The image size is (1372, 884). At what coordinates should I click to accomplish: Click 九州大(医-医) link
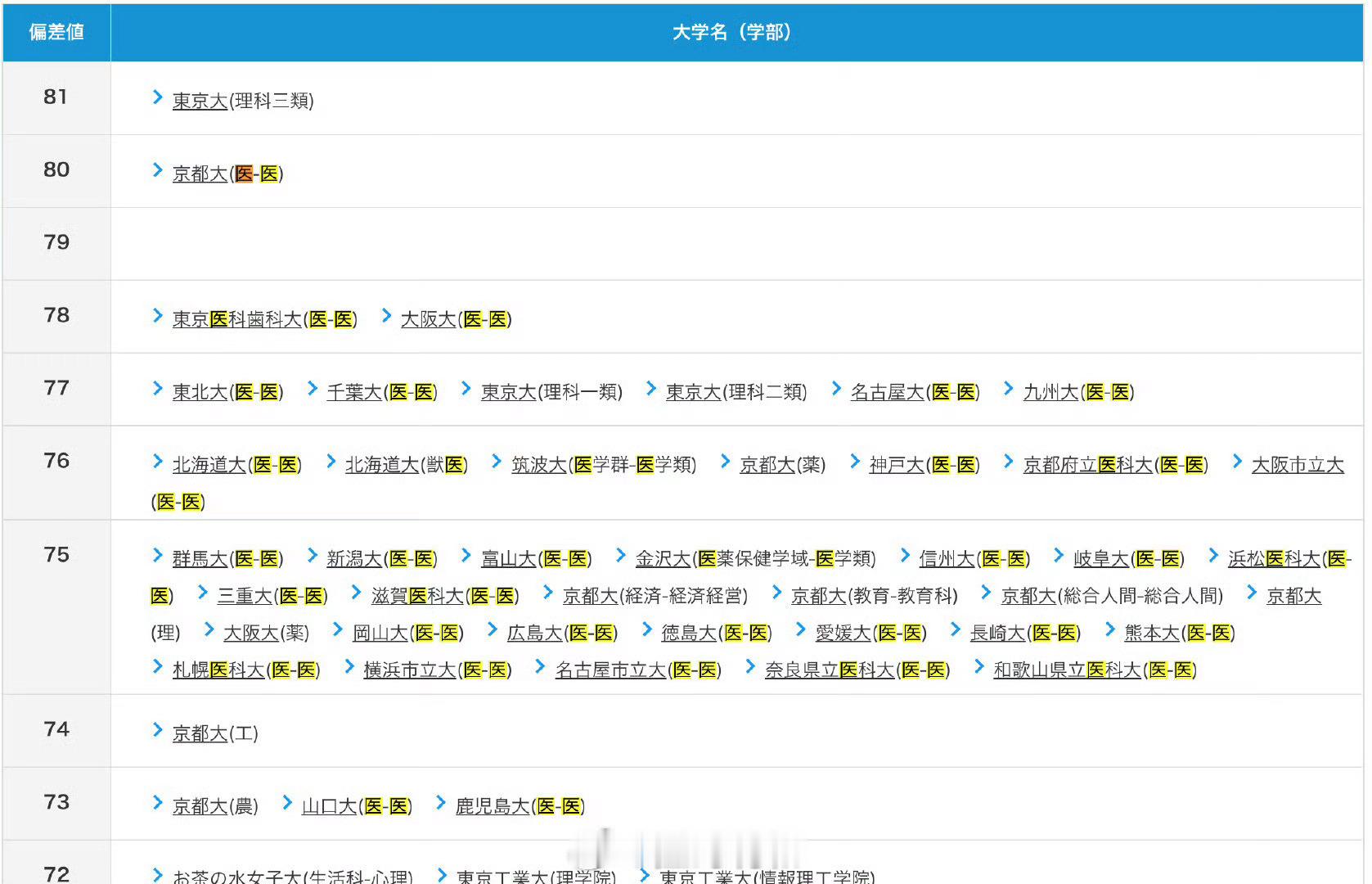1078,392
